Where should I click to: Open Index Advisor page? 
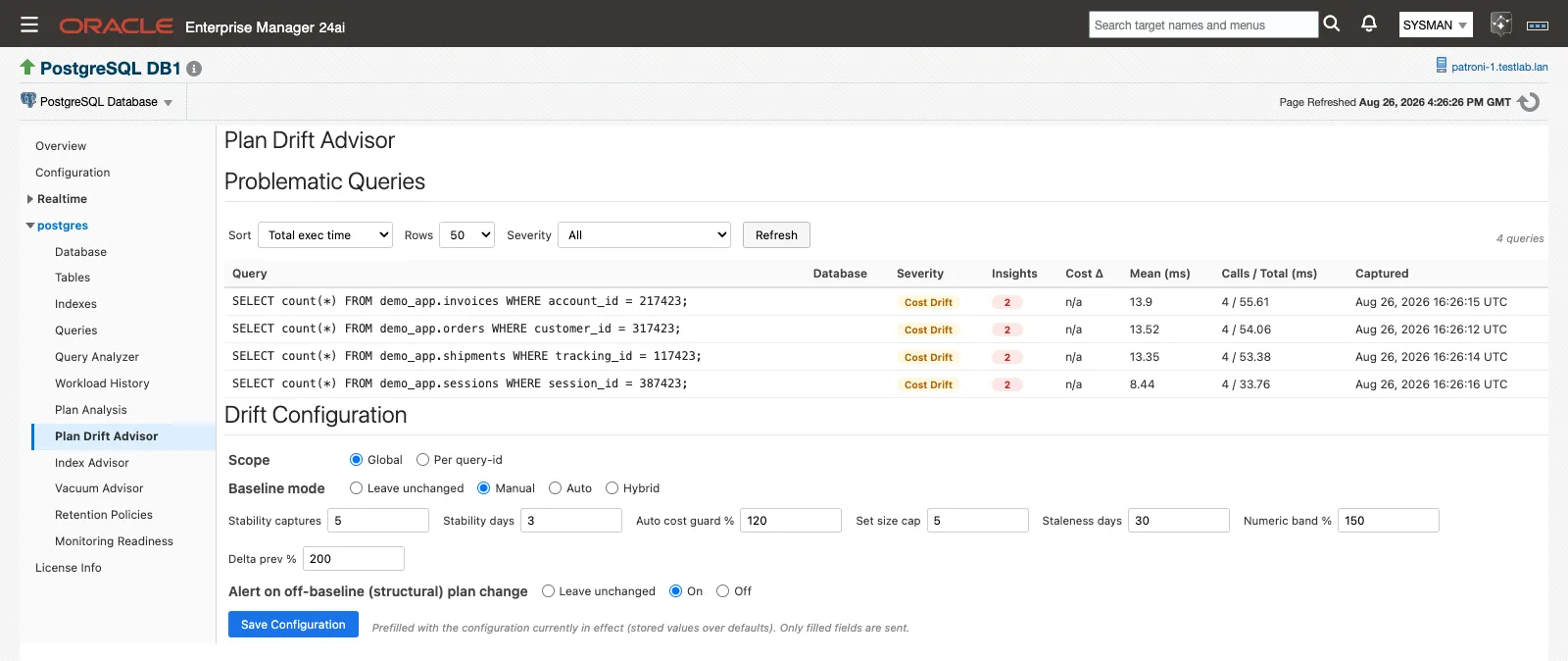pos(92,463)
